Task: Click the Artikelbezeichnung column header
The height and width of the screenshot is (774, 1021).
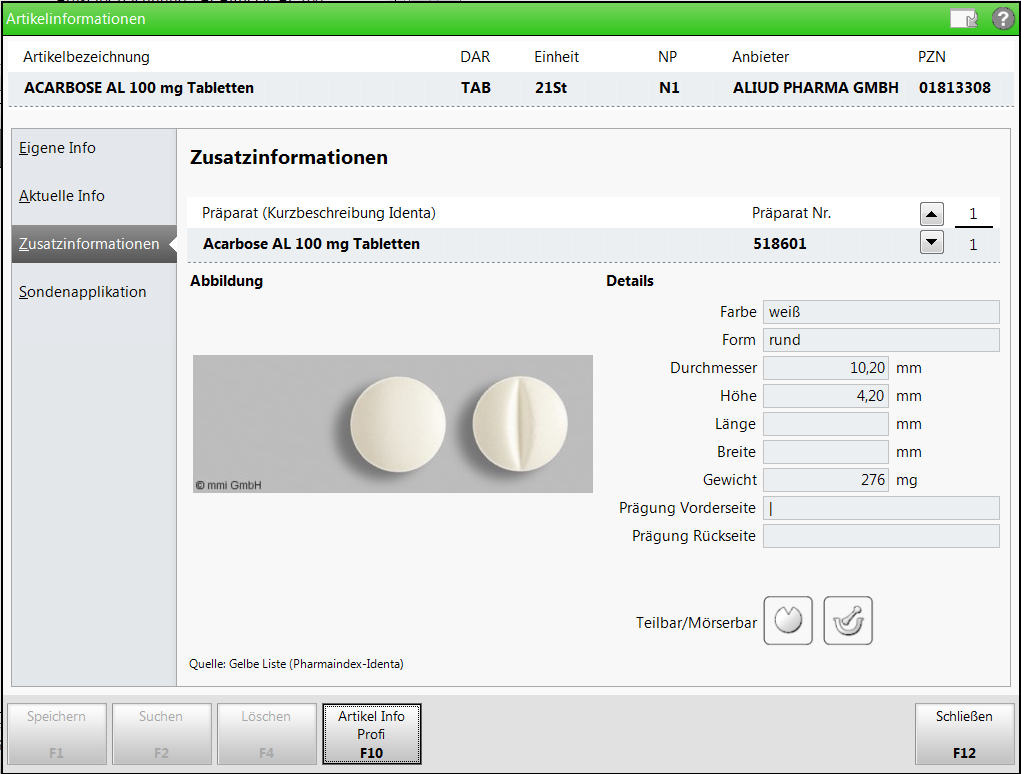Action: click(x=87, y=57)
